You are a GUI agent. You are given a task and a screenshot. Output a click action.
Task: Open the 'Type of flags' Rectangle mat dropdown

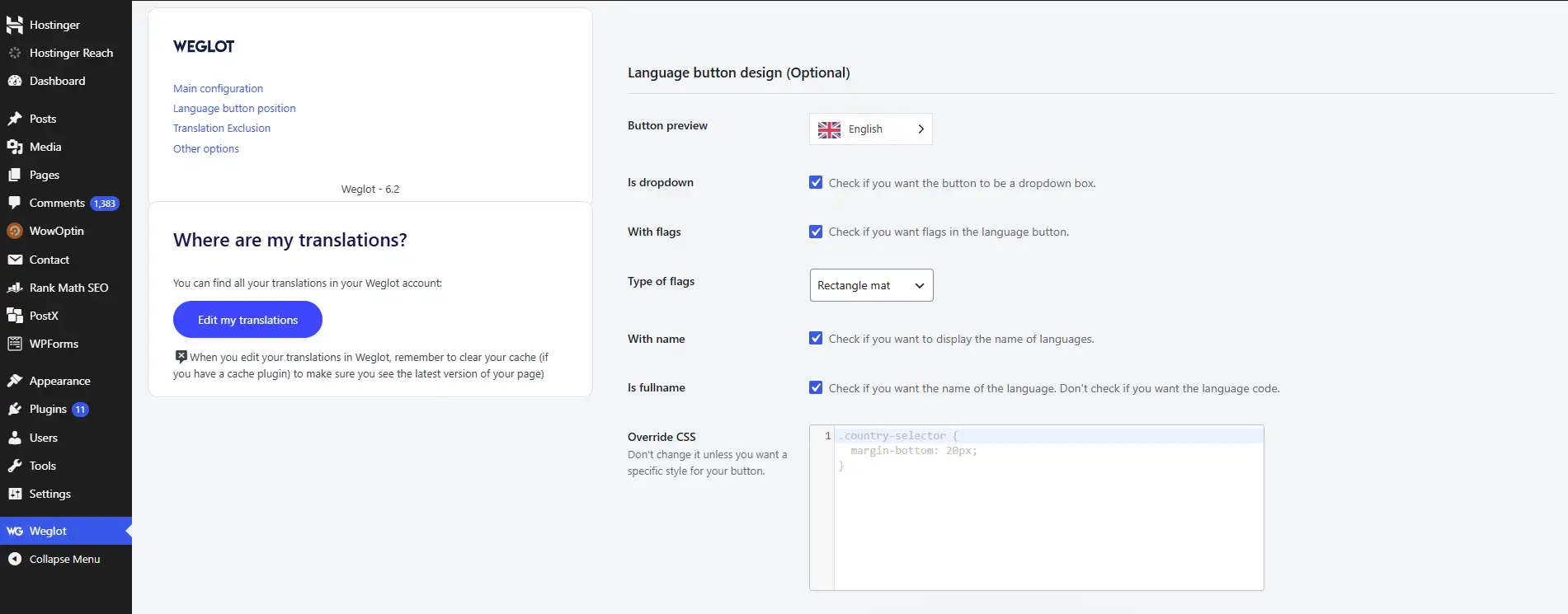[x=871, y=285]
